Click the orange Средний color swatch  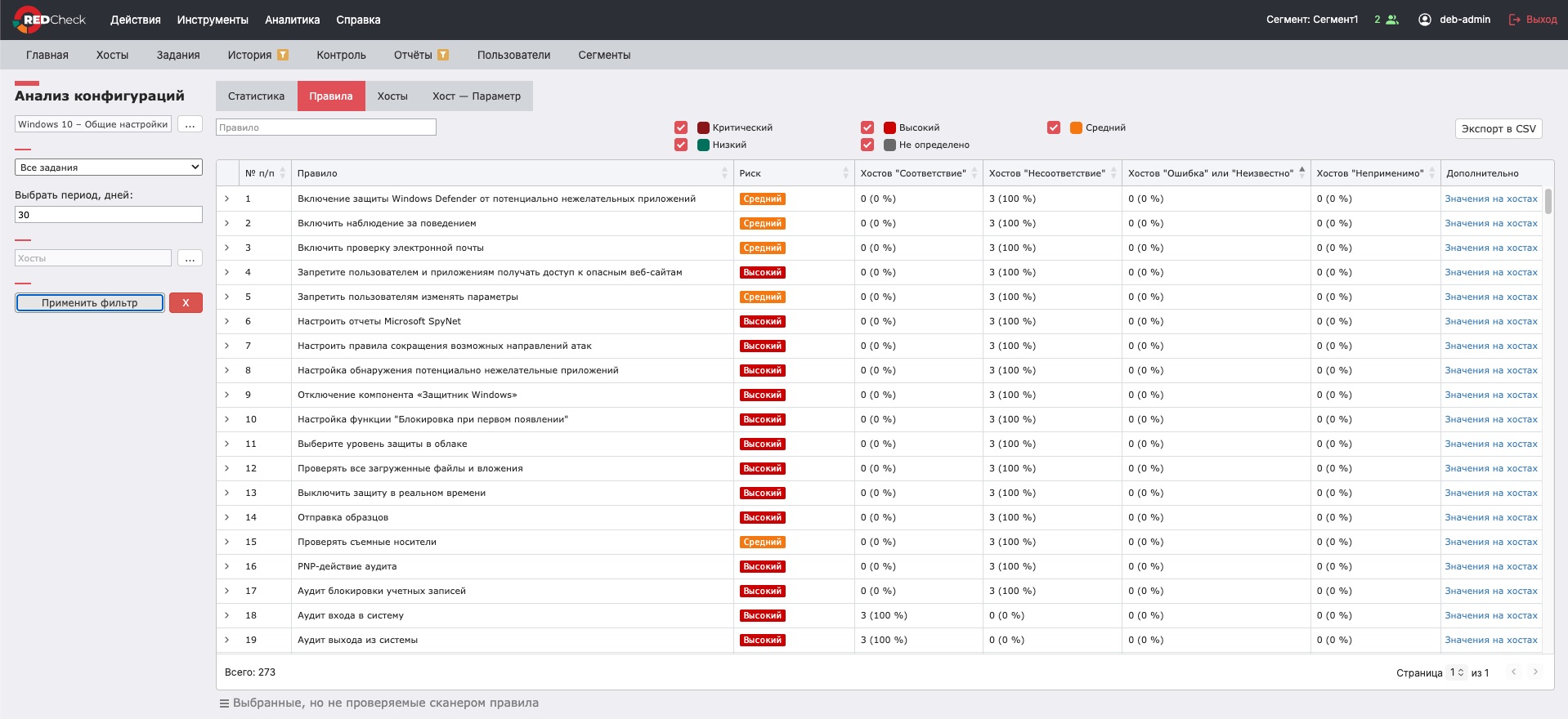coord(1076,127)
